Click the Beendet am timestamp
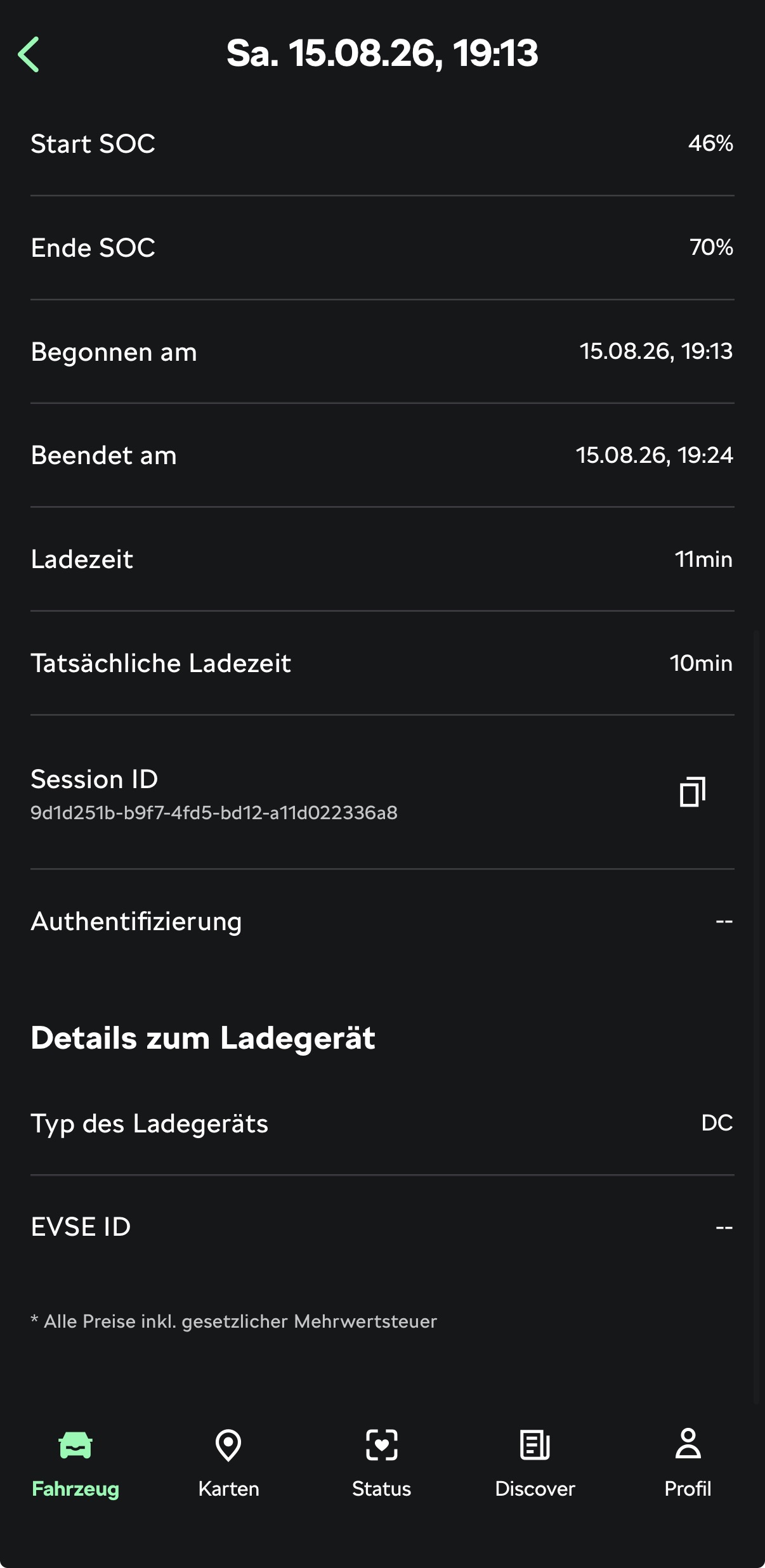Screen dimensions: 765x1568 click(x=654, y=455)
